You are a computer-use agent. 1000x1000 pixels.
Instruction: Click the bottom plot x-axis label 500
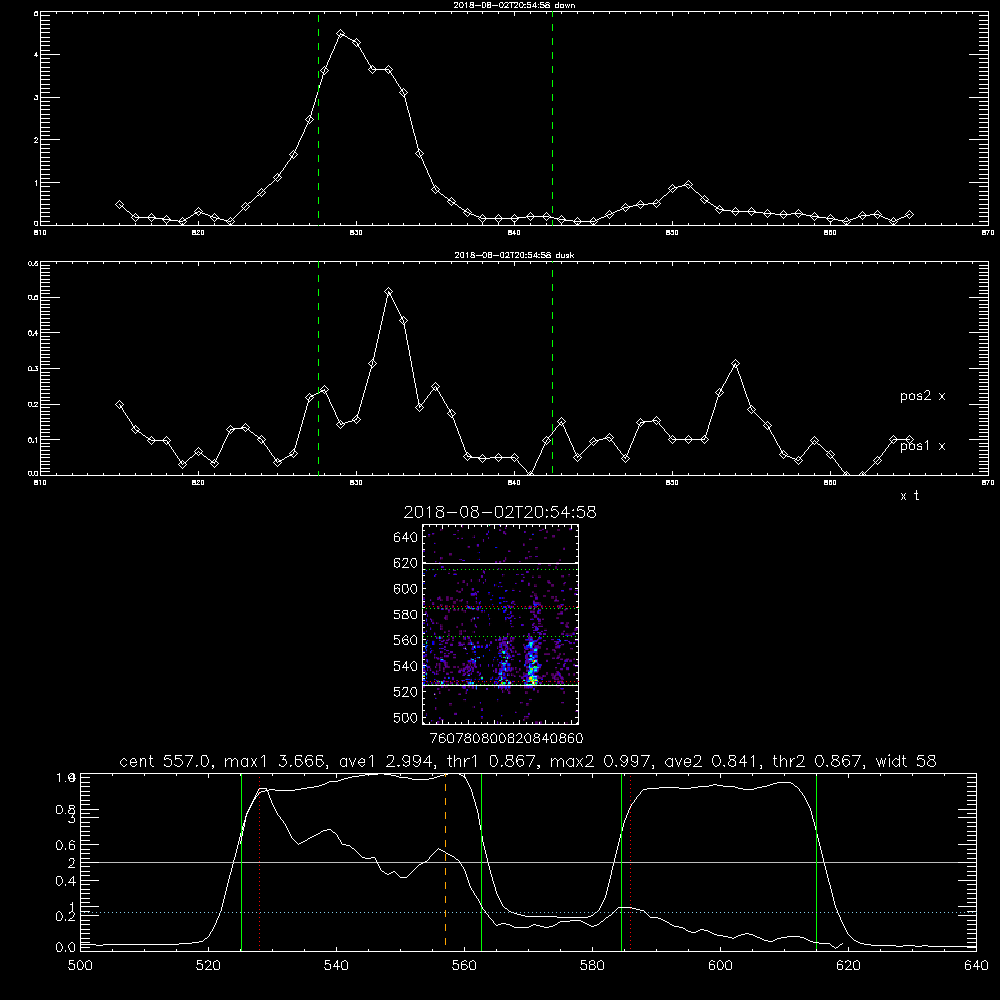pyautogui.click(x=80, y=966)
